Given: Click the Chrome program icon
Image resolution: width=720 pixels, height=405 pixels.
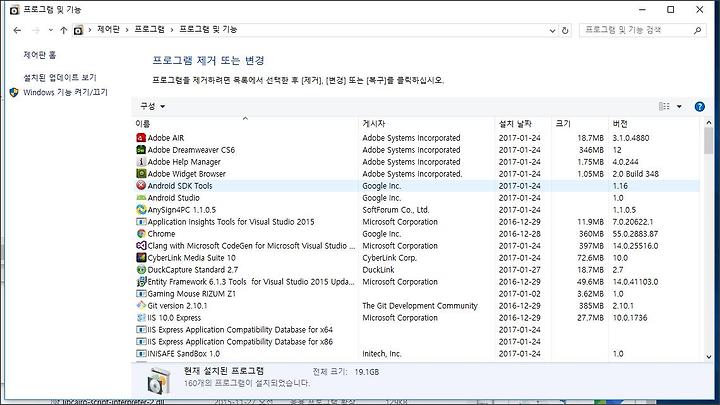Looking at the screenshot, I should coord(141,234).
